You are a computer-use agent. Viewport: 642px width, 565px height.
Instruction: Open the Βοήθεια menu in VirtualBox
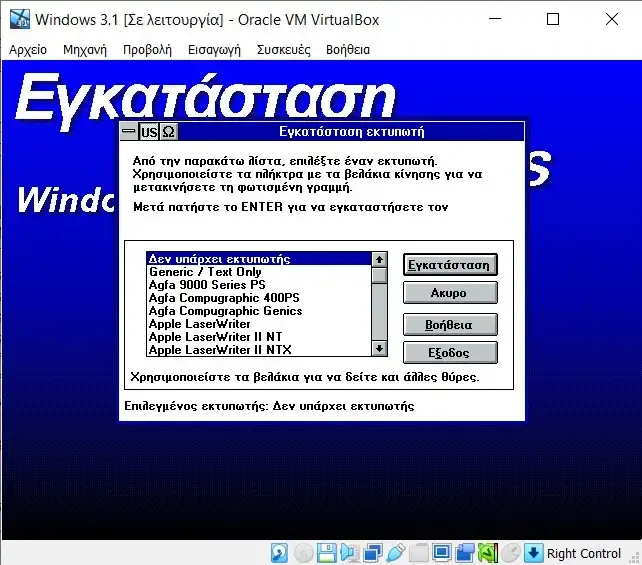click(348, 50)
